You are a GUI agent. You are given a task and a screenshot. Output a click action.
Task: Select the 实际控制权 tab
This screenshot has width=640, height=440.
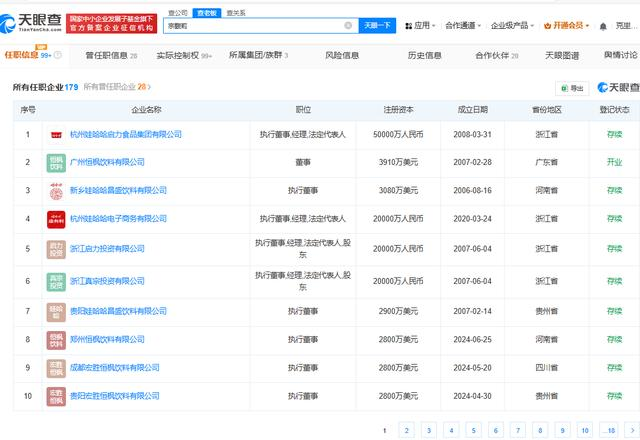click(x=184, y=56)
